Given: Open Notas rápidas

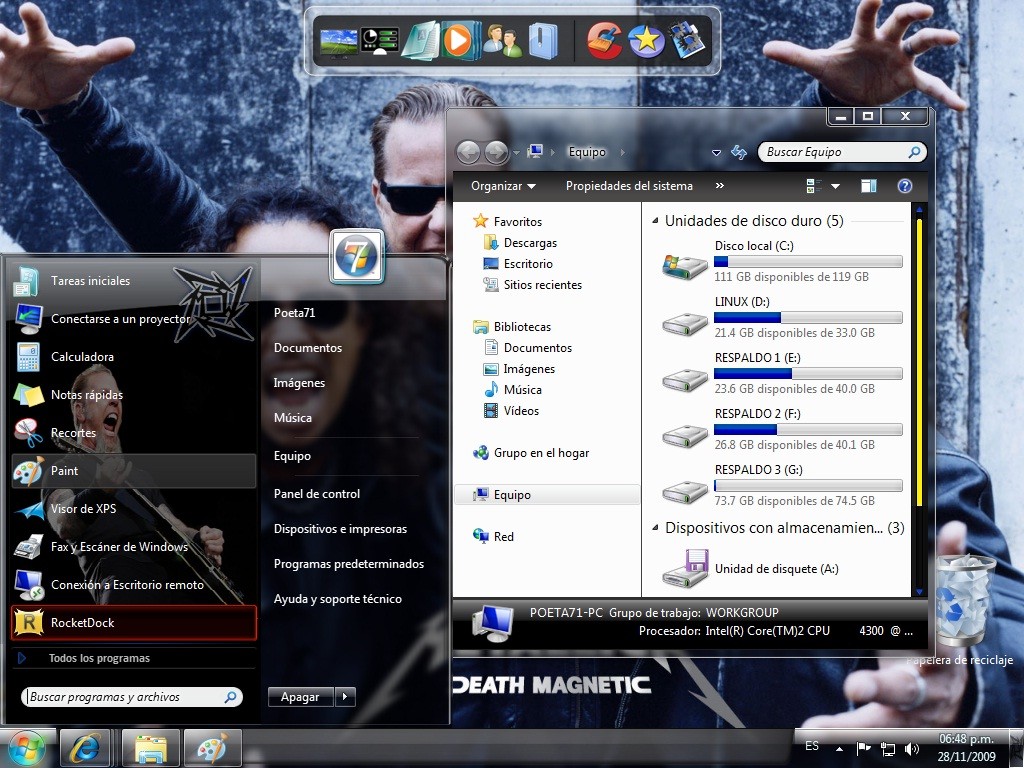Looking at the screenshot, I should click(x=134, y=394).
